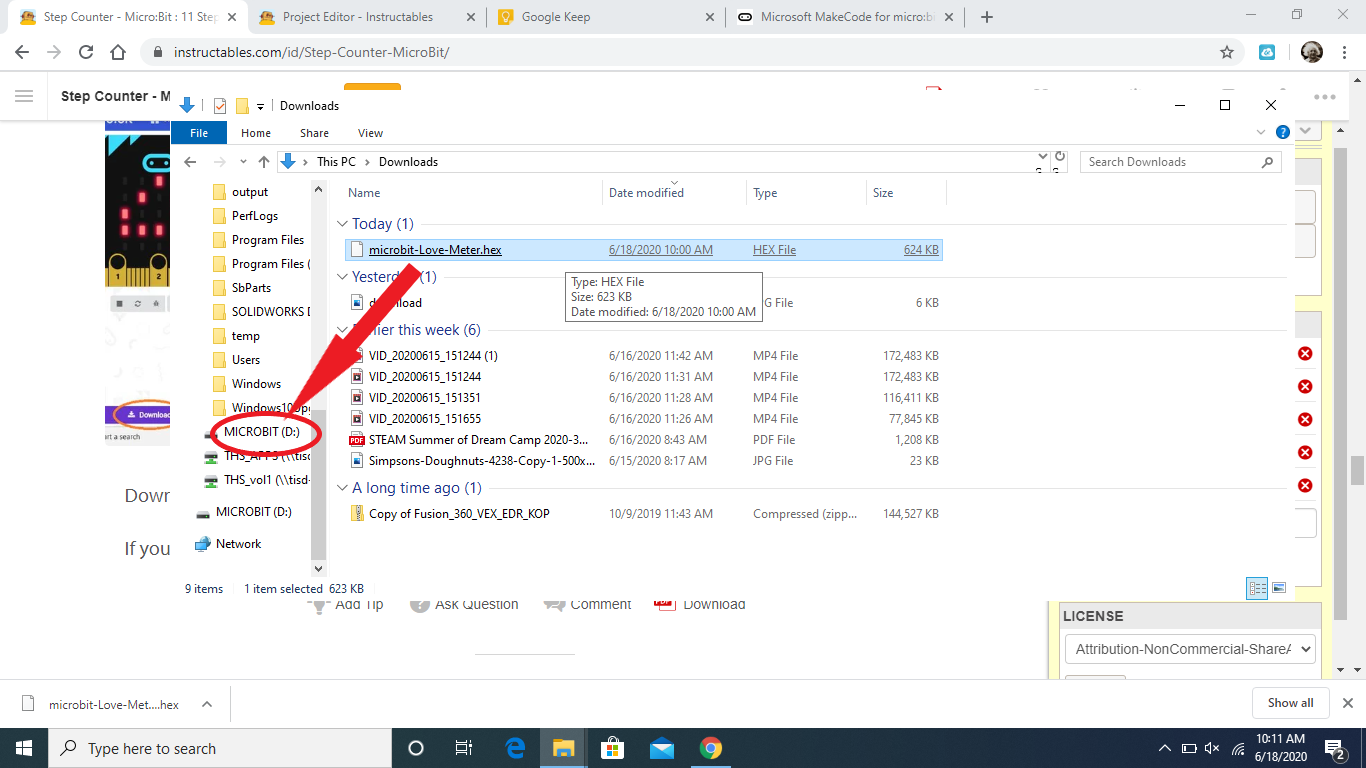Switch to large thumbnails view icon
This screenshot has width=1366, height=768.
pyautogui.click(x=1278, y=588)
